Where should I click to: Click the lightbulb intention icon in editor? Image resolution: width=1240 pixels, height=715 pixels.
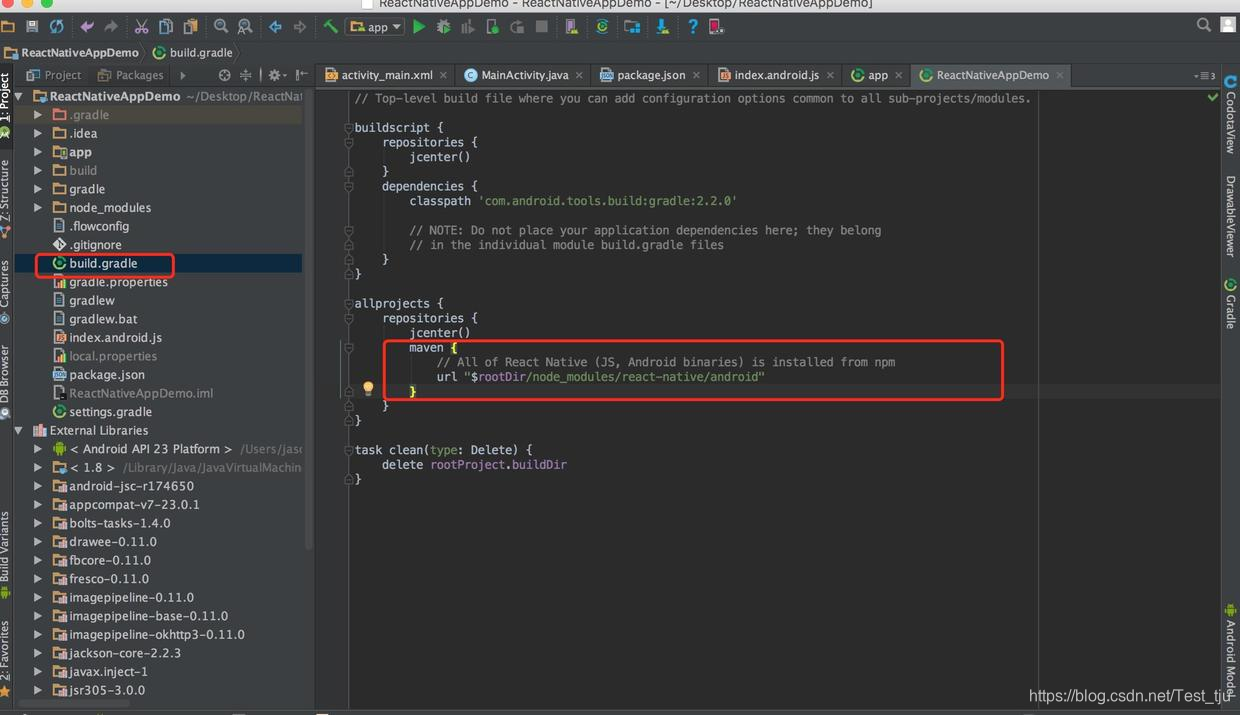tap(368, 389)
